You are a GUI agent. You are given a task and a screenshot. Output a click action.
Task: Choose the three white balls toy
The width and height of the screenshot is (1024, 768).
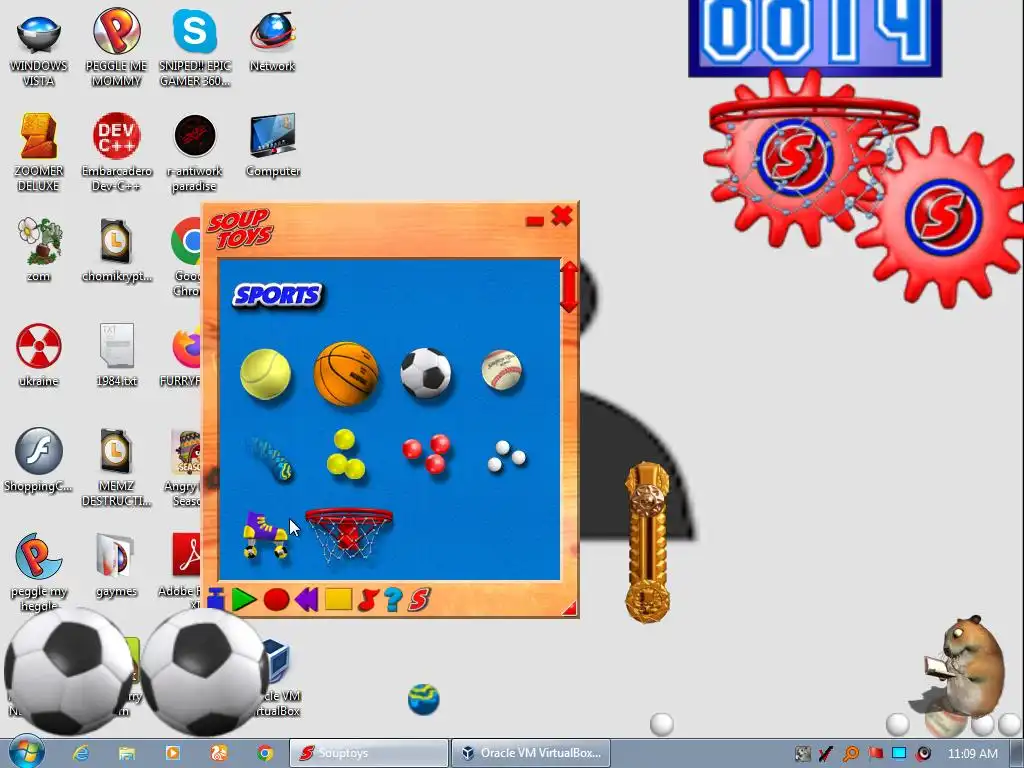pyautogui.click(x=507, y=456)
